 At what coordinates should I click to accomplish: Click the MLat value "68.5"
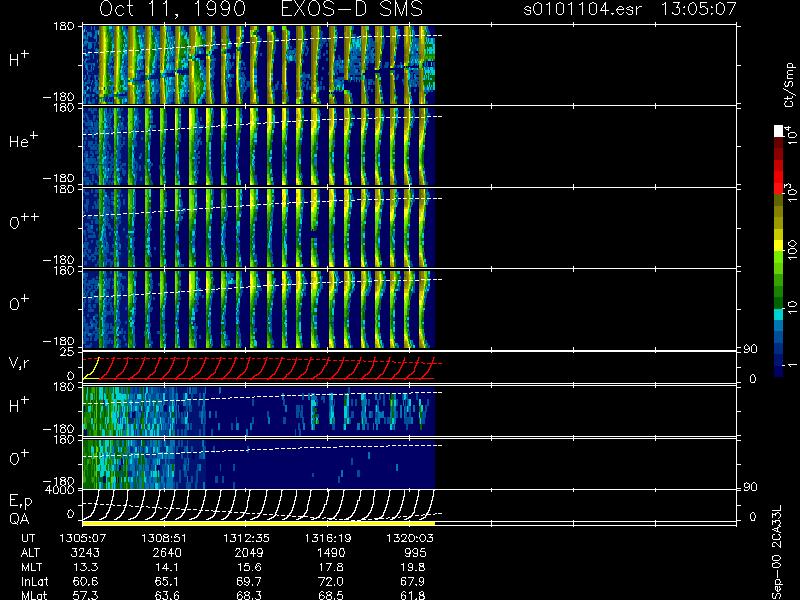click(x=331, y=595)
